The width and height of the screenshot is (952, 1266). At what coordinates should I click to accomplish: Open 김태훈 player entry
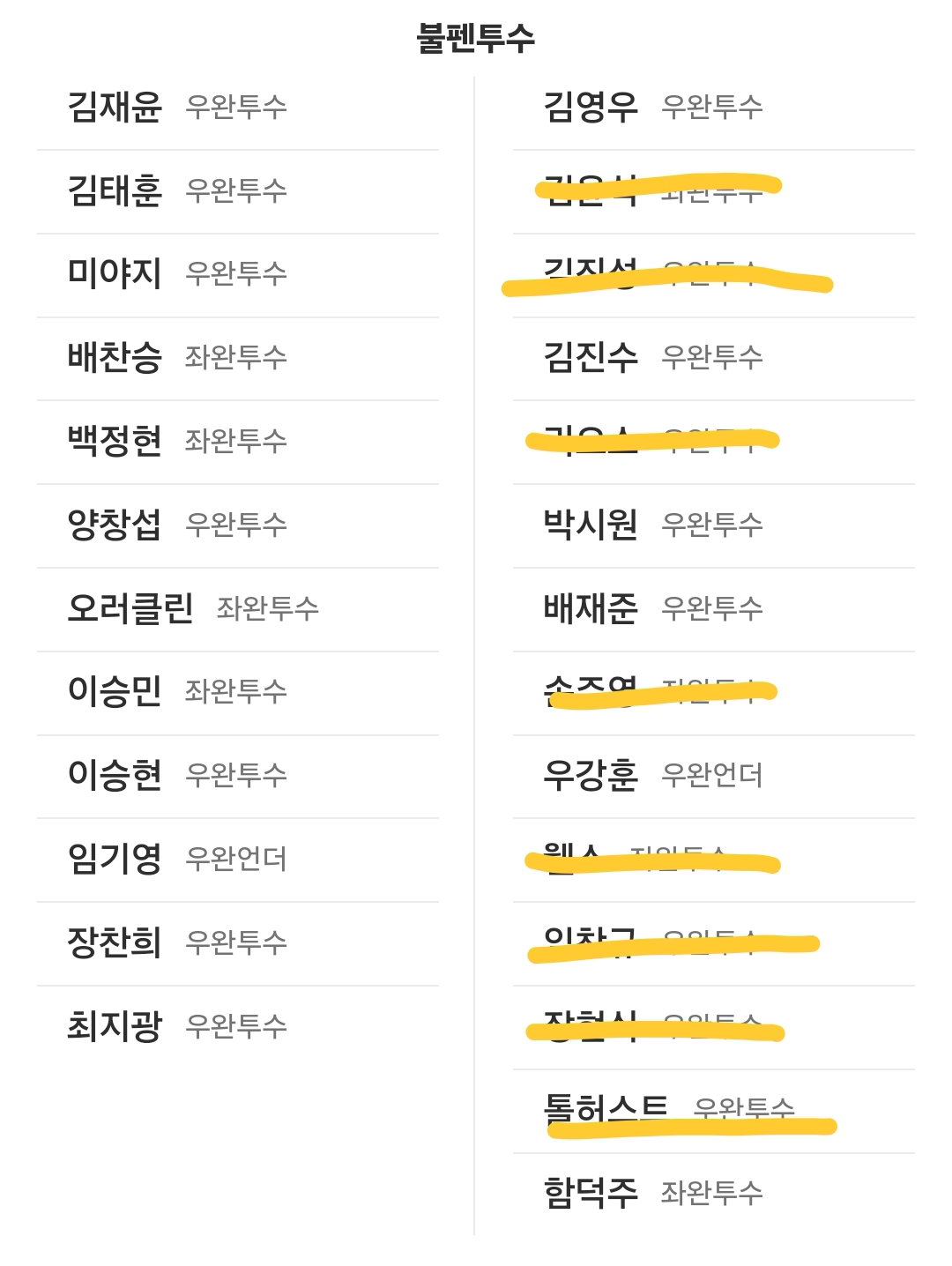[x=238, y=191]
